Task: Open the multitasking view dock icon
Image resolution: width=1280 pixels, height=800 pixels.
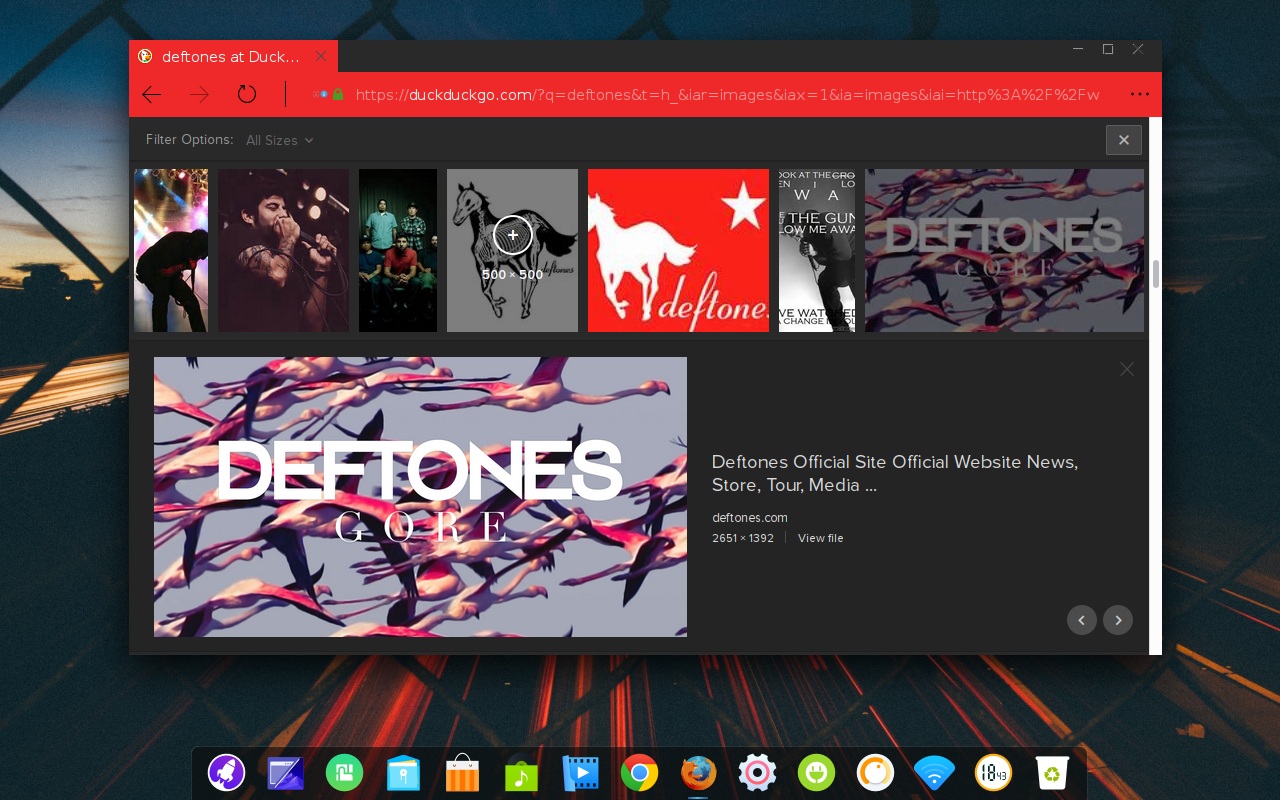Action: [286, 773]
